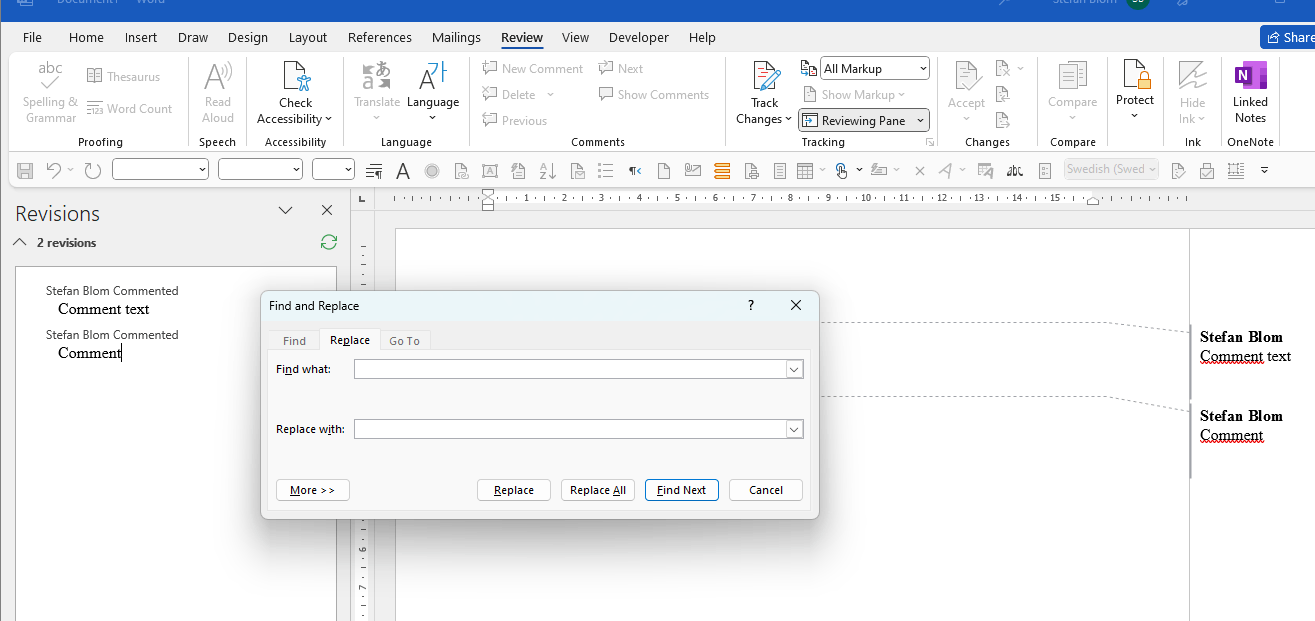Collapse the 2 revisions summary chevron
The image size is (1315, 621).
pyautogui.click(x=19, y=242)
